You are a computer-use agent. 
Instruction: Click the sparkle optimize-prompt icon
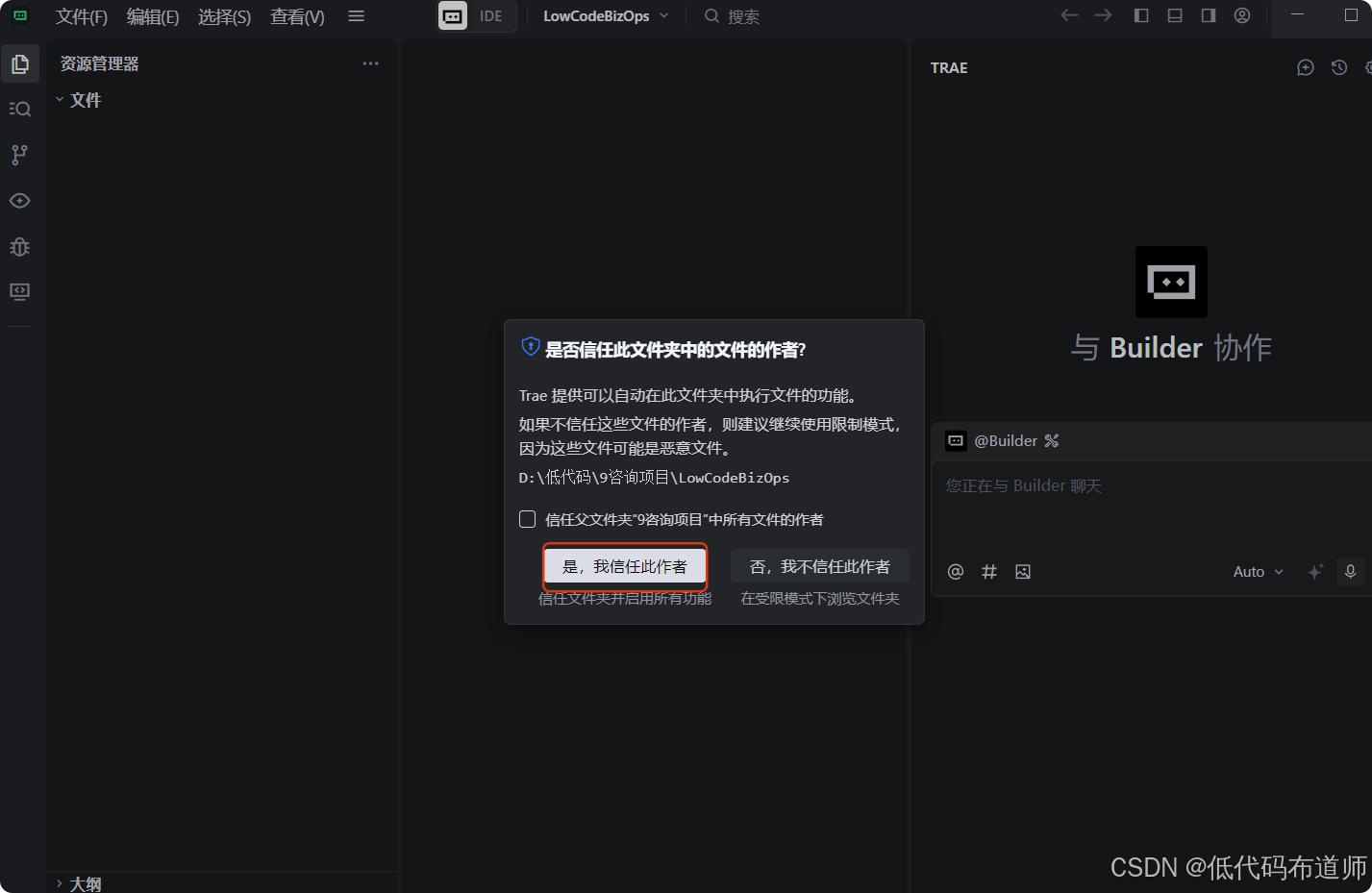[1315, 571]
